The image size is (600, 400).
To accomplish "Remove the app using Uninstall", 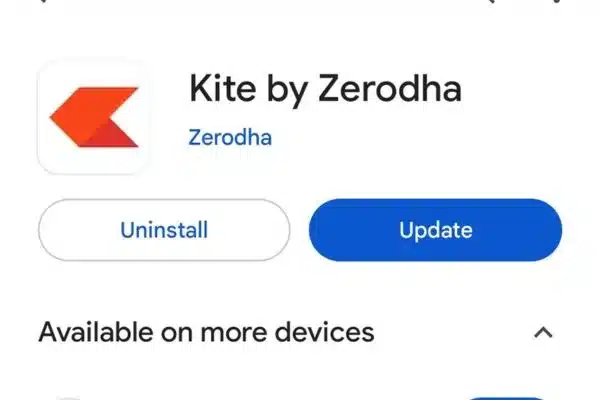I will [x=164, y=230].
